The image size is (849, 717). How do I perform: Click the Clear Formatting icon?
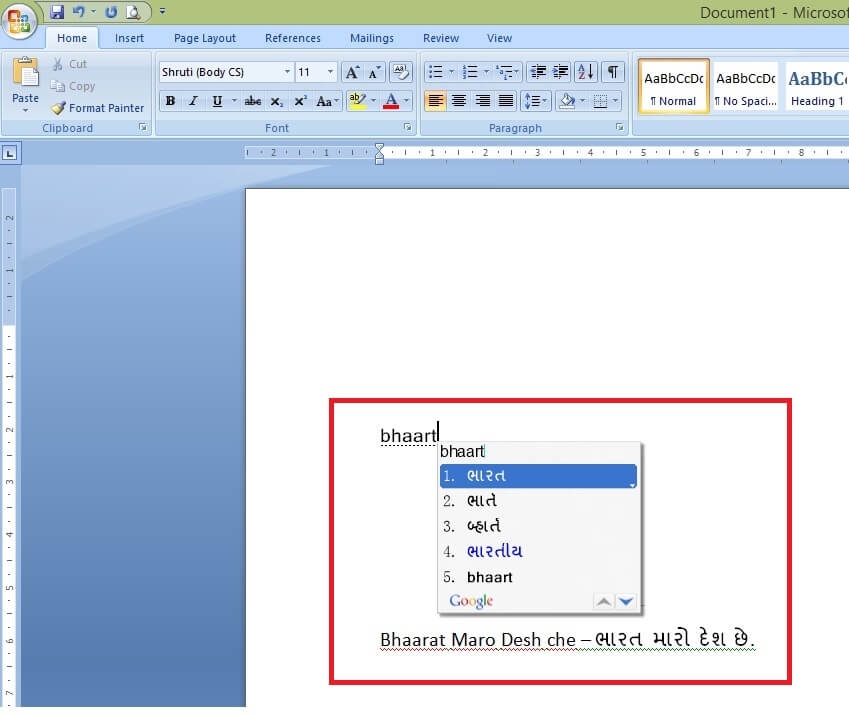pyautogui.click(x=401, y=72)
